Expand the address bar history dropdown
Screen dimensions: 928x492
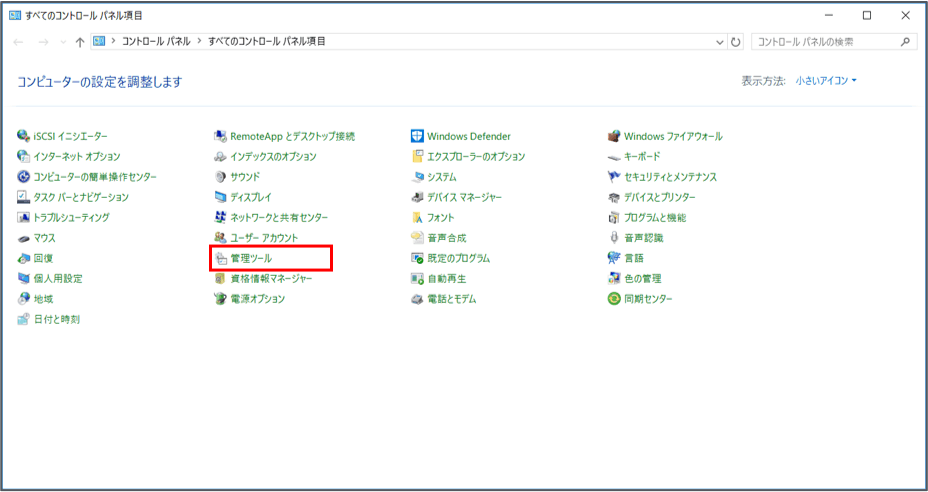720,42
